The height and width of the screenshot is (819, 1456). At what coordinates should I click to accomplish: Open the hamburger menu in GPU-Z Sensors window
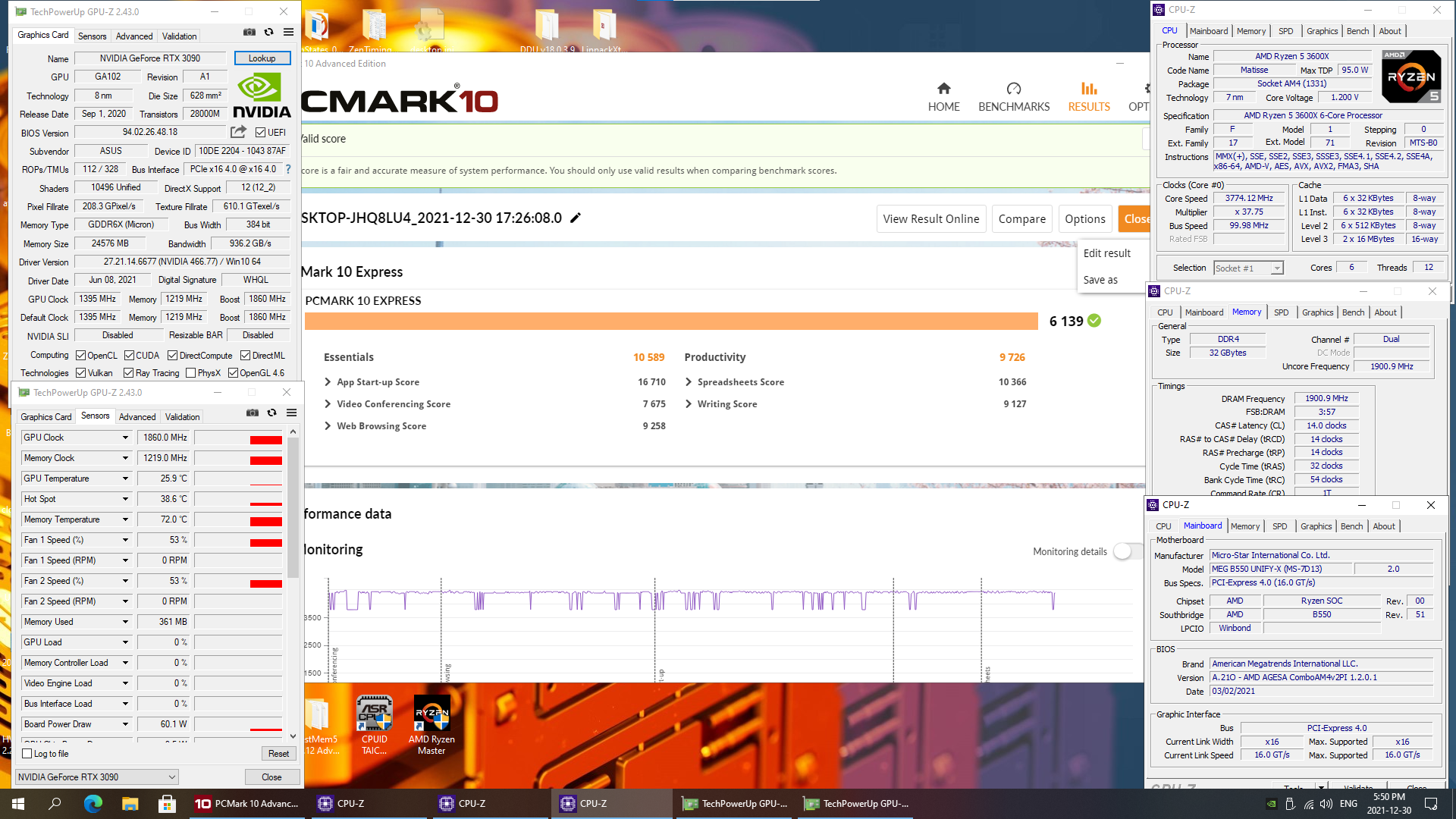click(291, 413)
